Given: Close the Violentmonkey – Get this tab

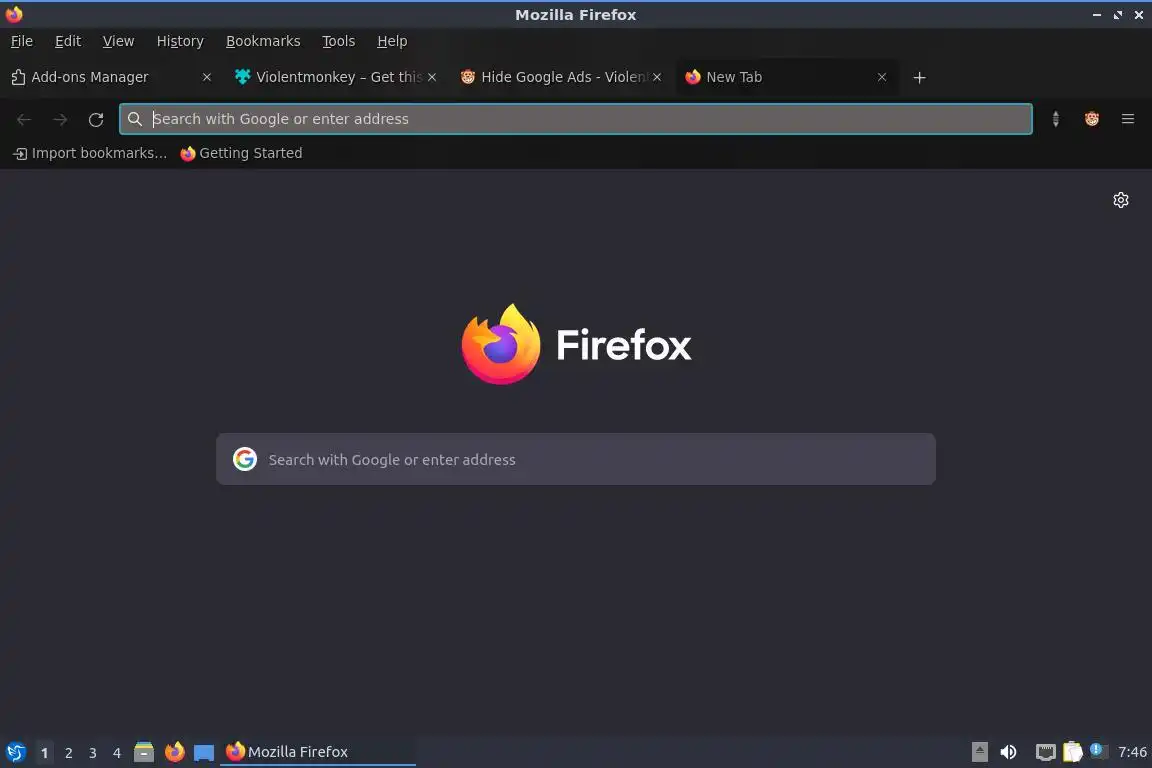Looking at the screenshot, I should (x=432, y=77).
